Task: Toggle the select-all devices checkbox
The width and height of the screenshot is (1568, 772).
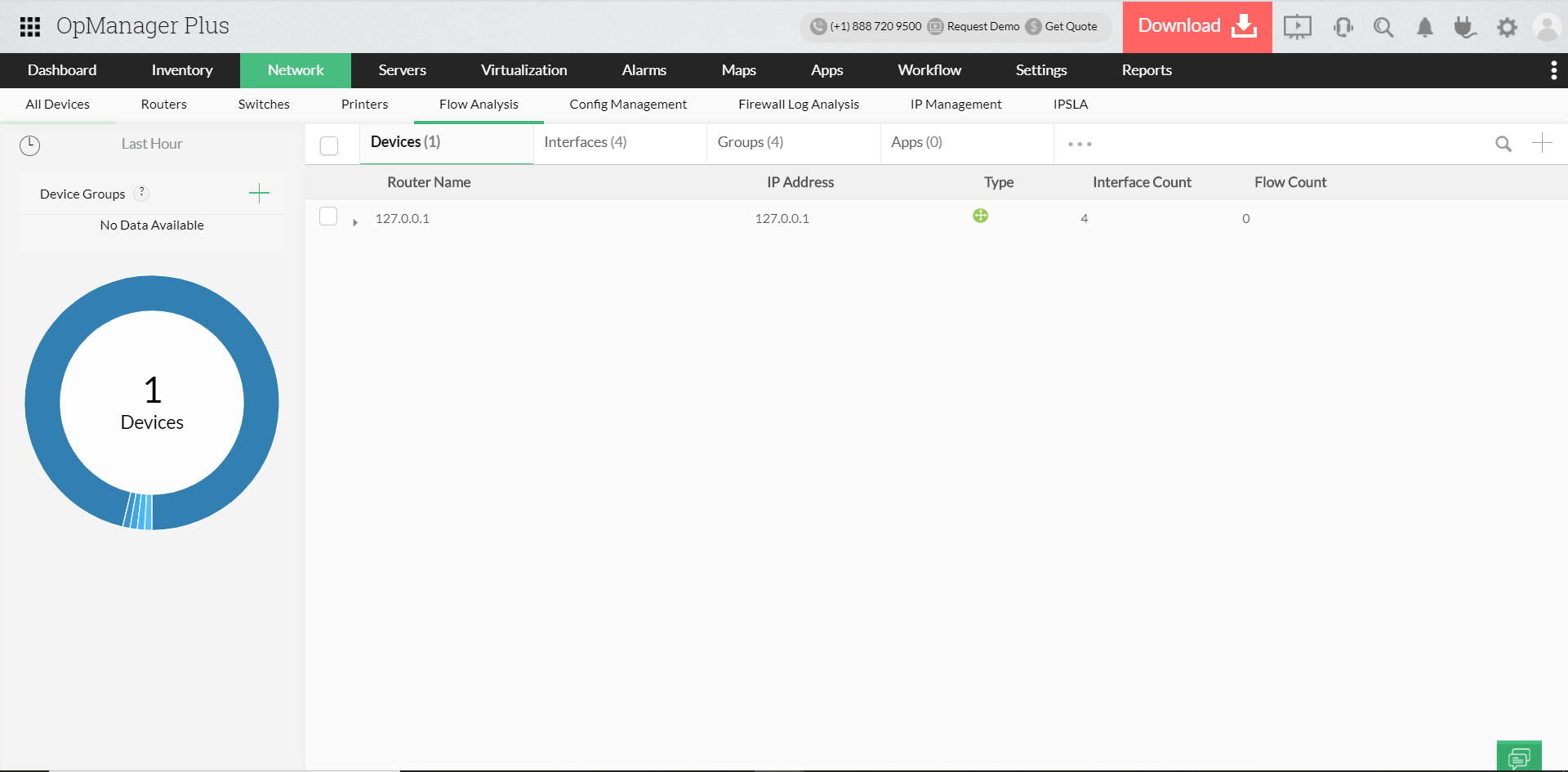Action: tap(329, 145)
